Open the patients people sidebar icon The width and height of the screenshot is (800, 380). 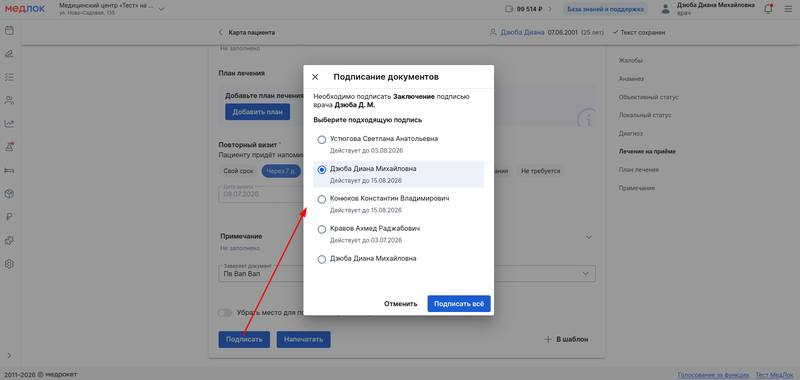9,100
